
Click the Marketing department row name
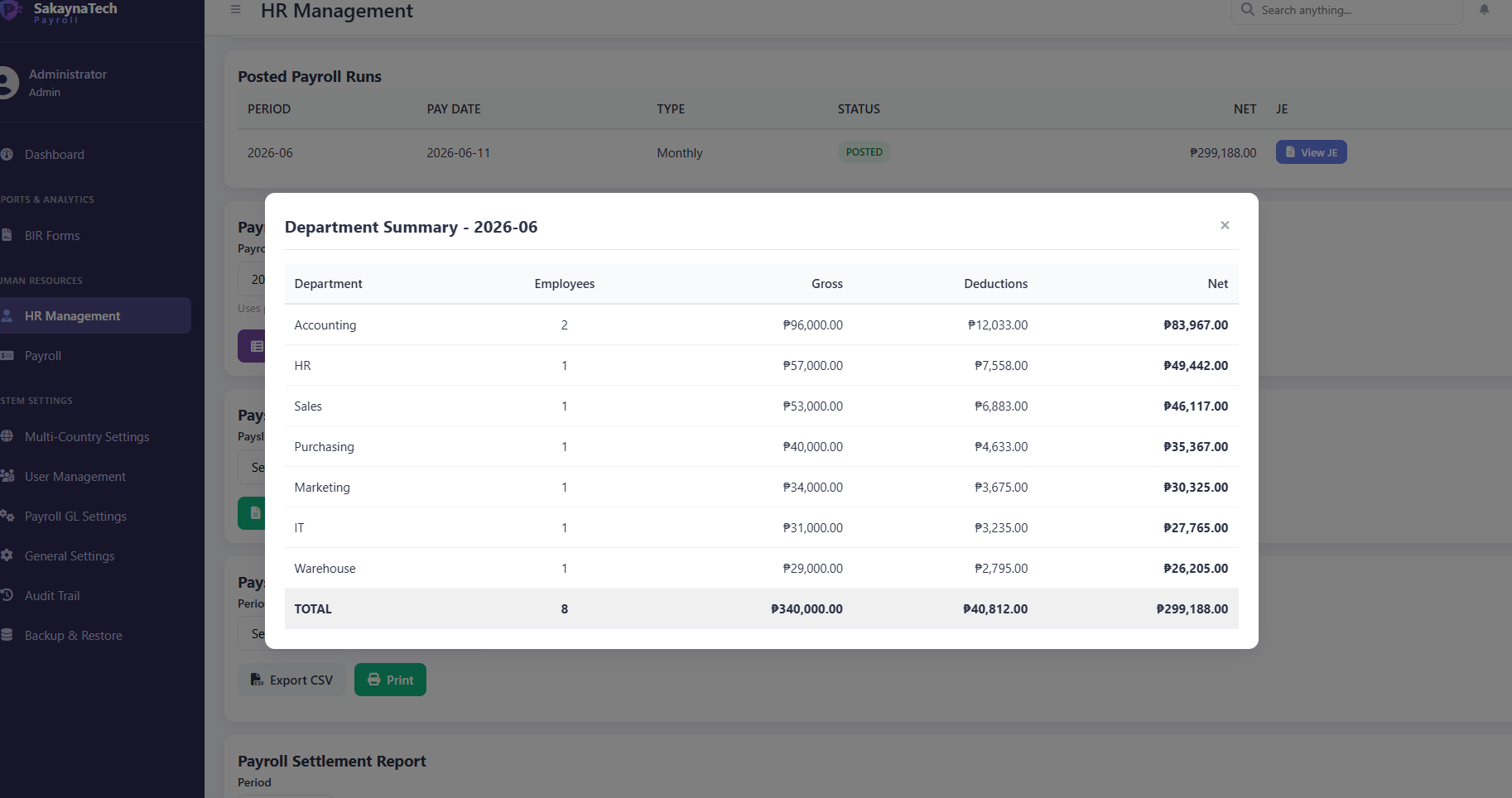322,488
